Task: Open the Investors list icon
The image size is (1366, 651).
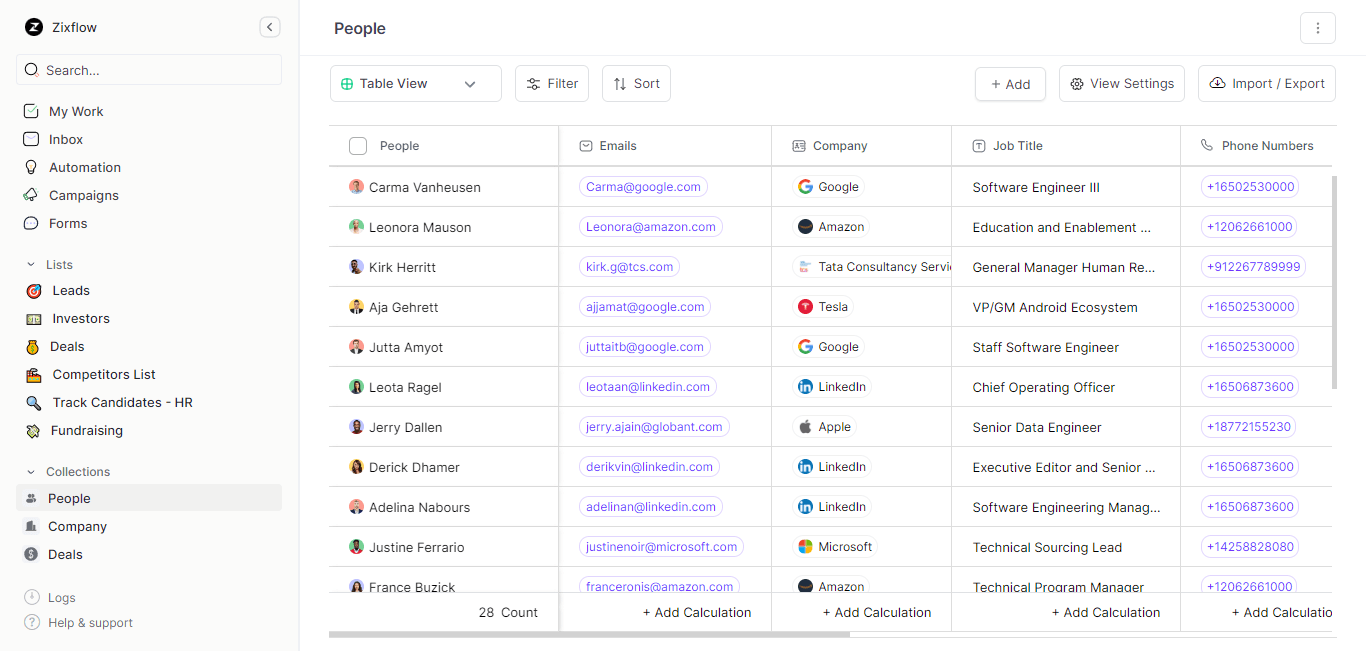Action: (x=32, y=318)
